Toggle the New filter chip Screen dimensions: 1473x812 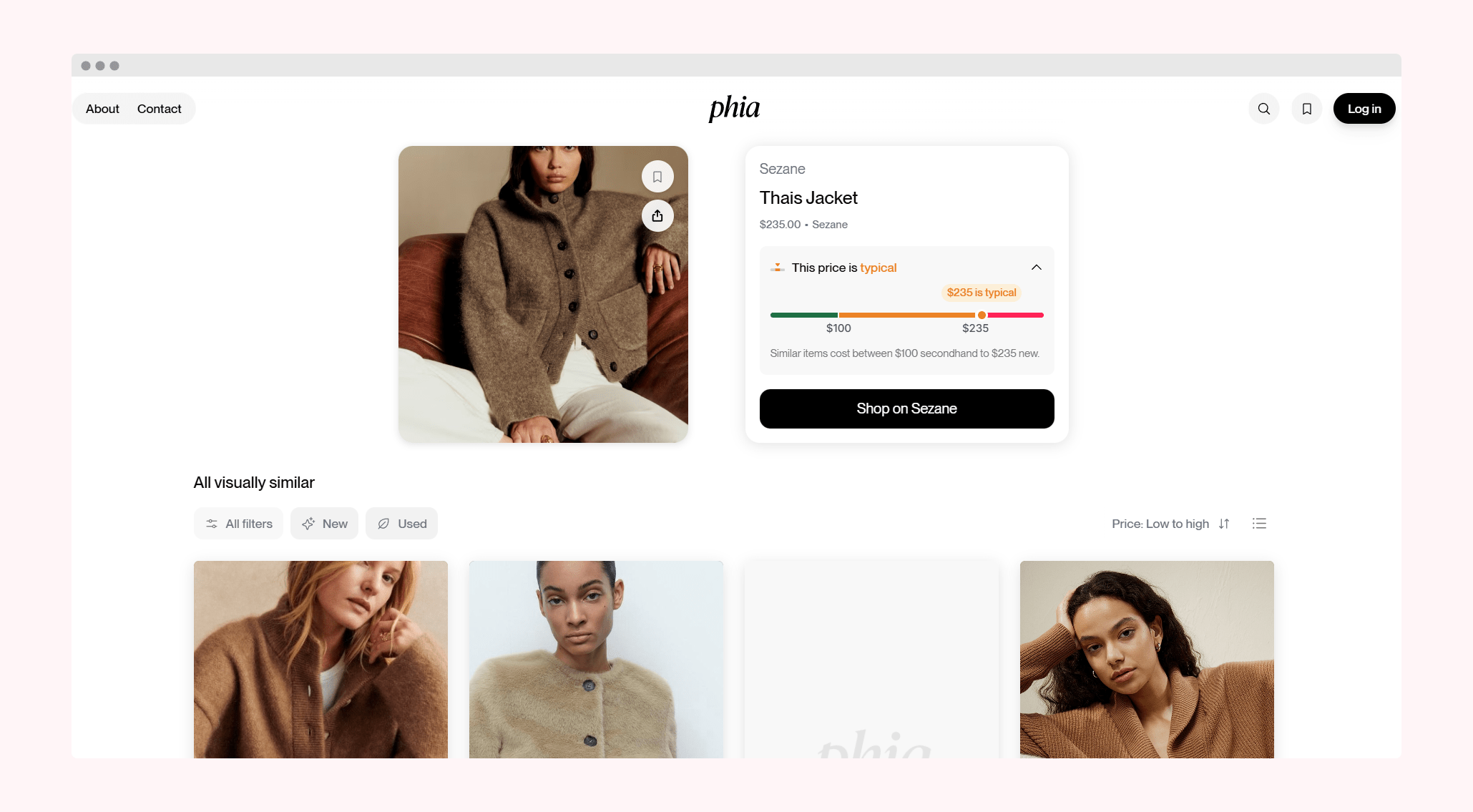[324, 524]
